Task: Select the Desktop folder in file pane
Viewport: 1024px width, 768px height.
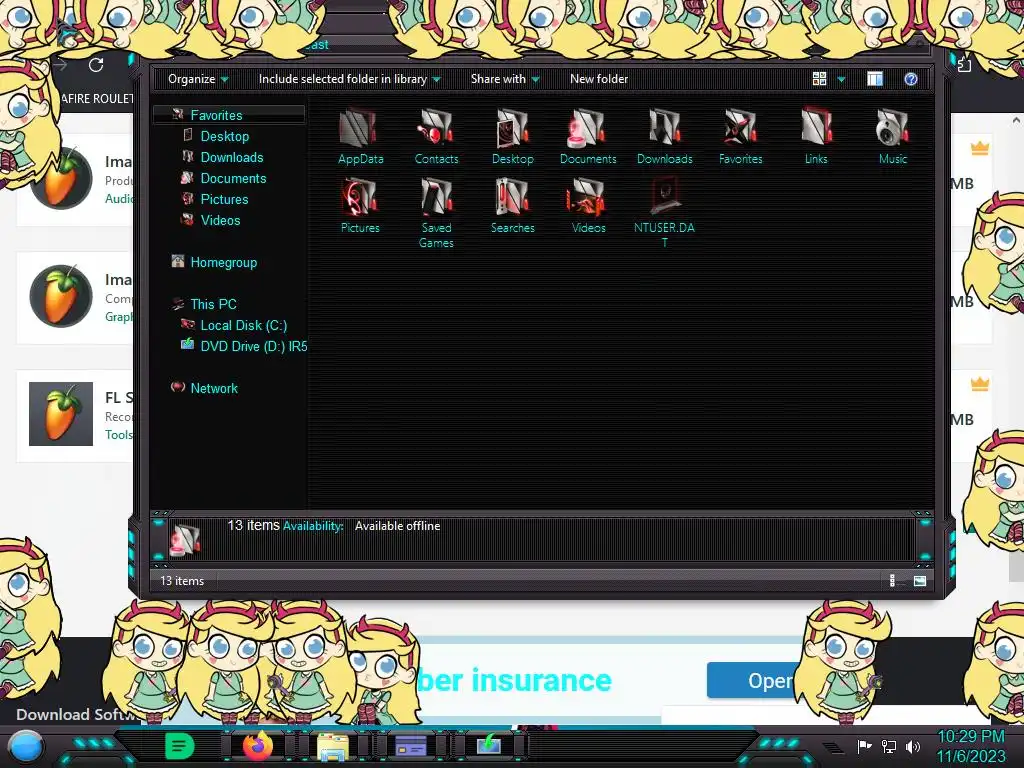Action: click(513, 136)
